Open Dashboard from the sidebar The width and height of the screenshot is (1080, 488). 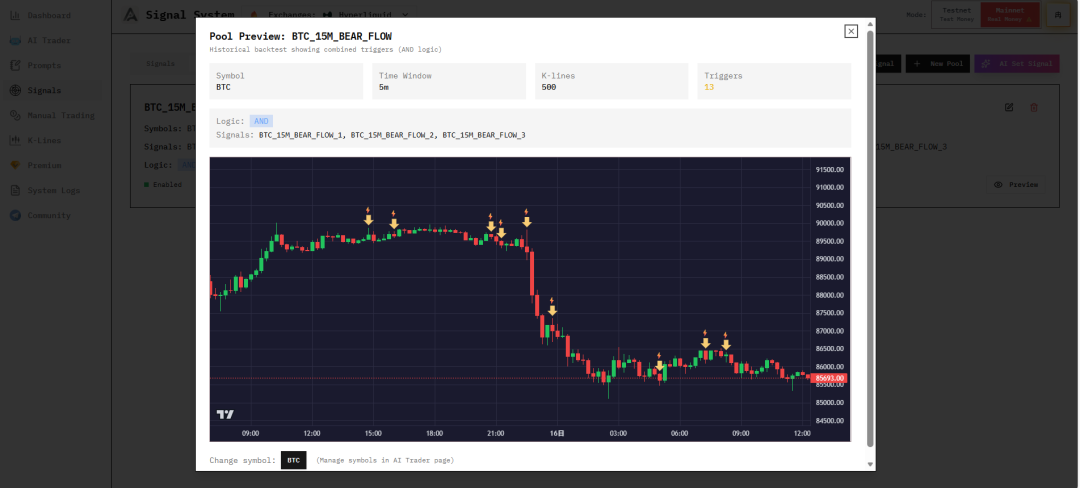pos(48,15)
